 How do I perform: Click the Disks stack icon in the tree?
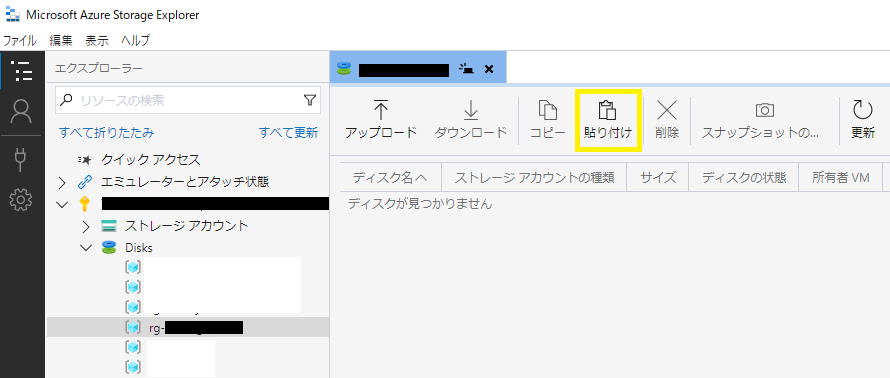pos(108,248)
